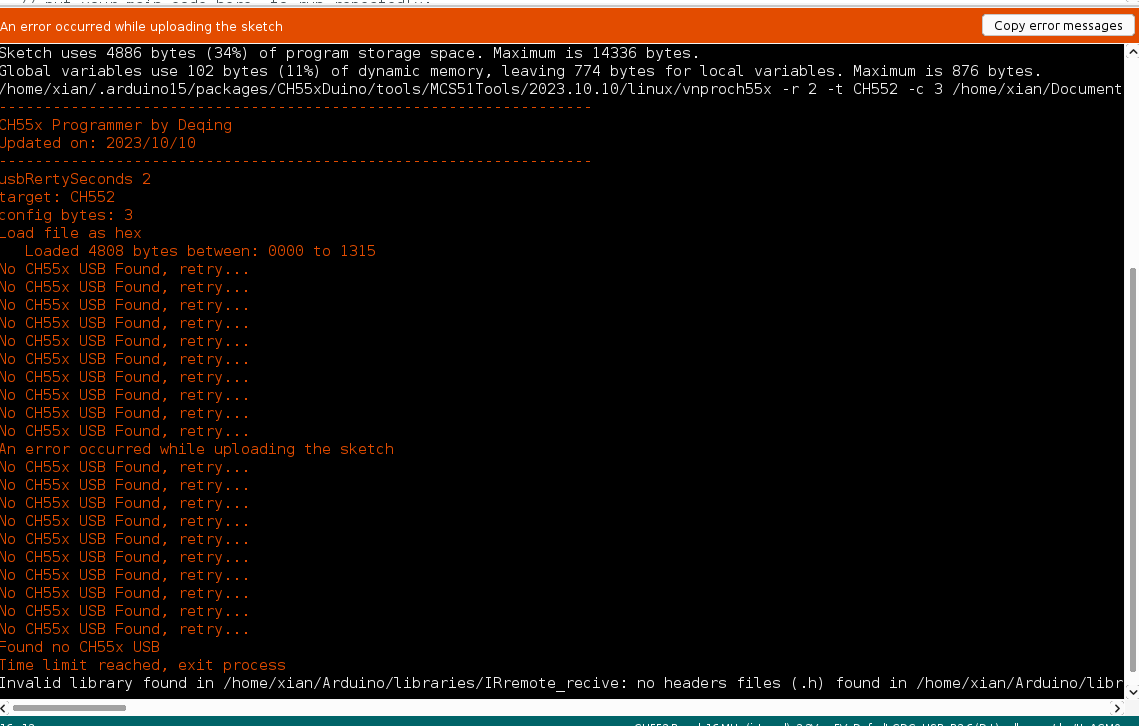Screen dimensions: 1139x726
Task: Click the 'Loaded 4808 bytes between' line
Action: coord(200,251)
